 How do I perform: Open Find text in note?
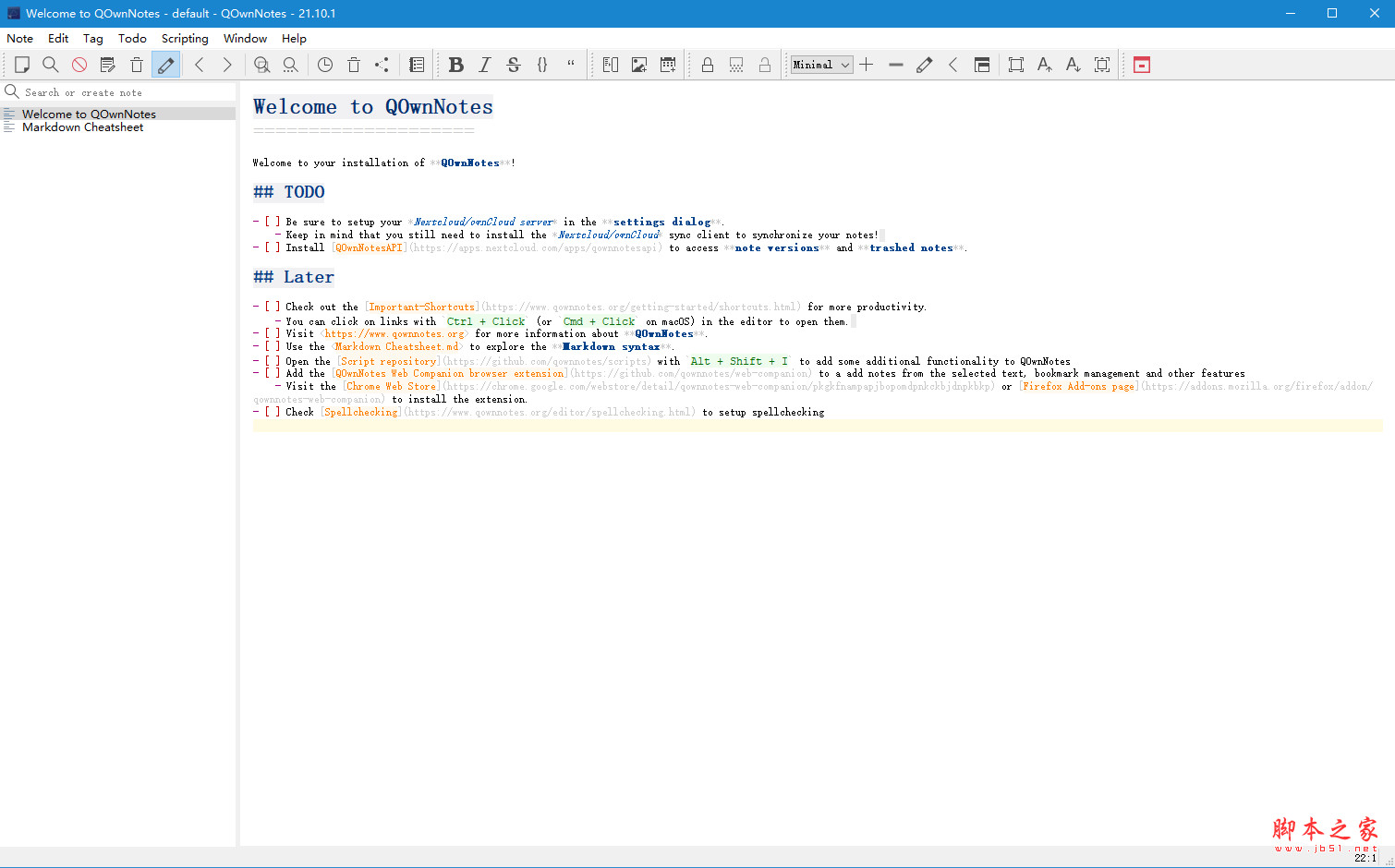262,65
